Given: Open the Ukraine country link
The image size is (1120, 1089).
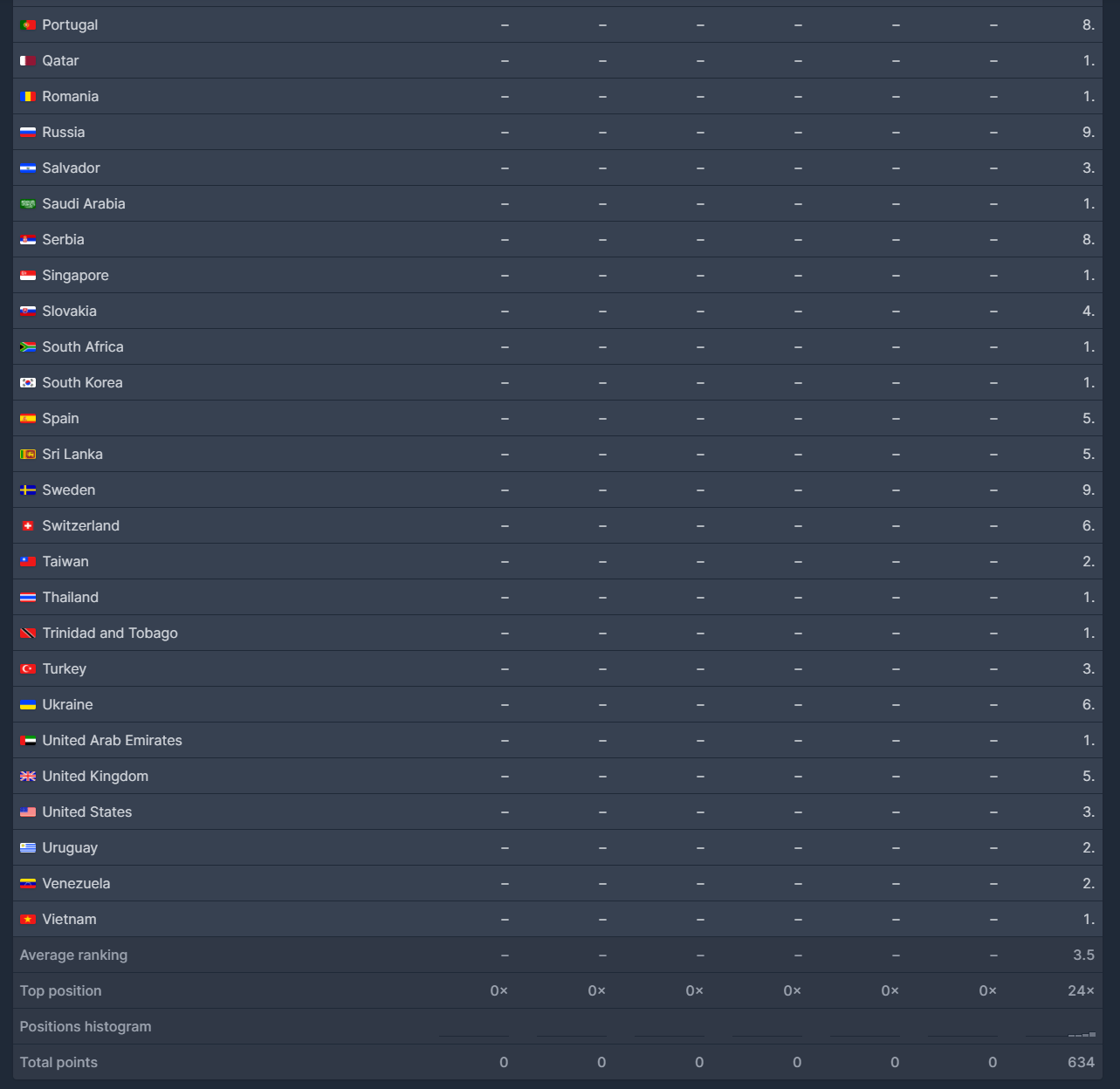Looking at the screenshot, I should 67,705.
